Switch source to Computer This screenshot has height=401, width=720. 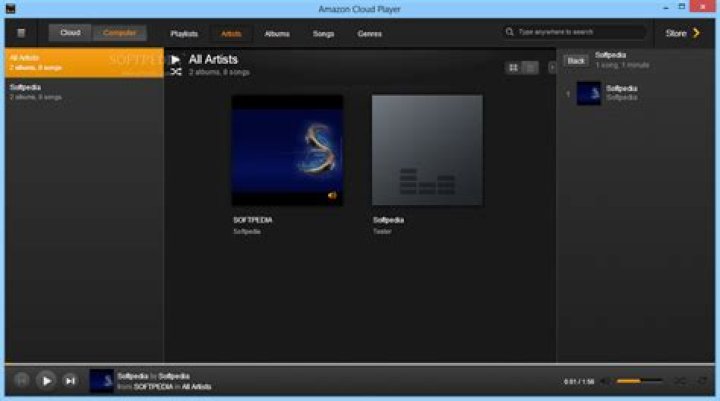tap(119, 33)
